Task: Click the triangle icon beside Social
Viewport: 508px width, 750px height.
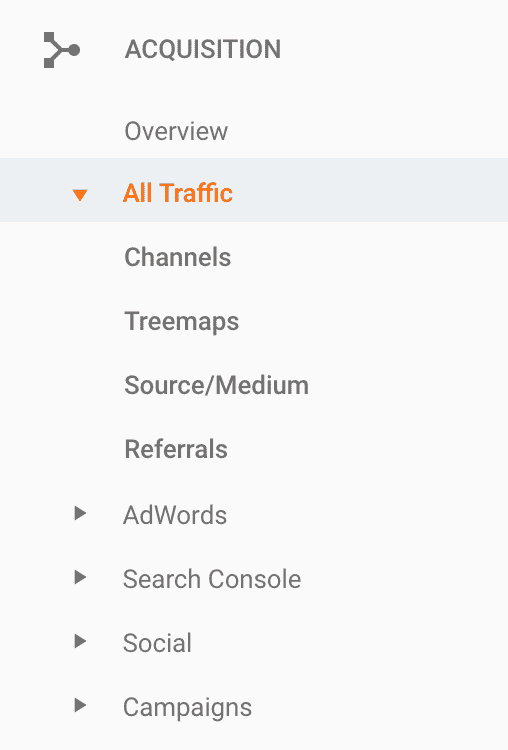Action: point(80,641)
